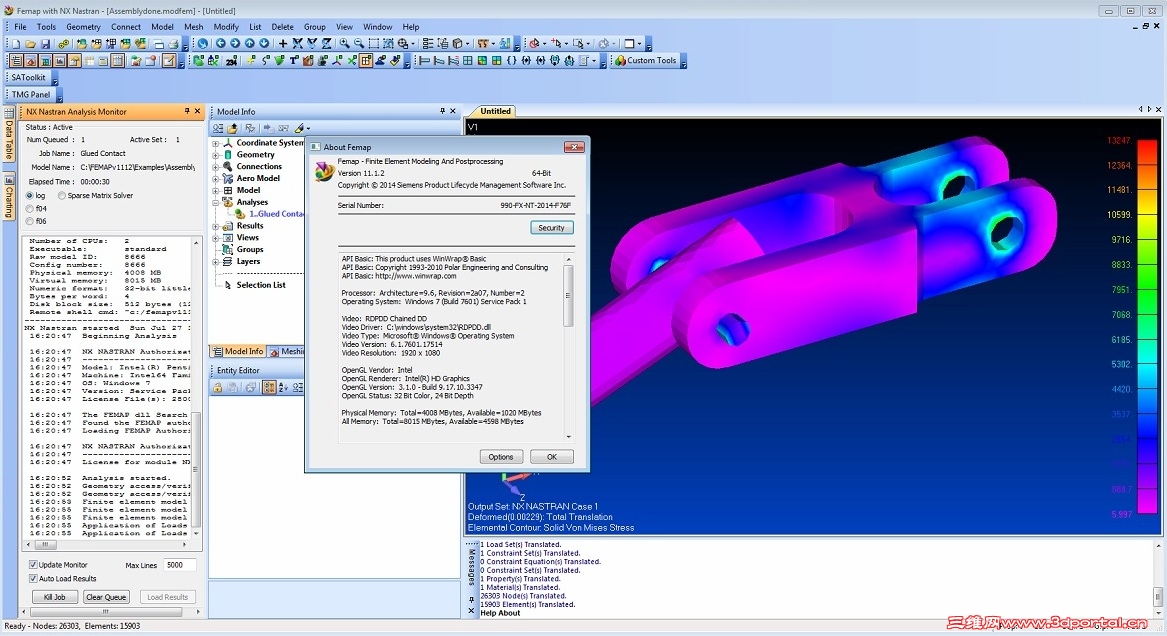
Task: Click the lock icon in Entity Editor
Action: (x=217, y=388)
